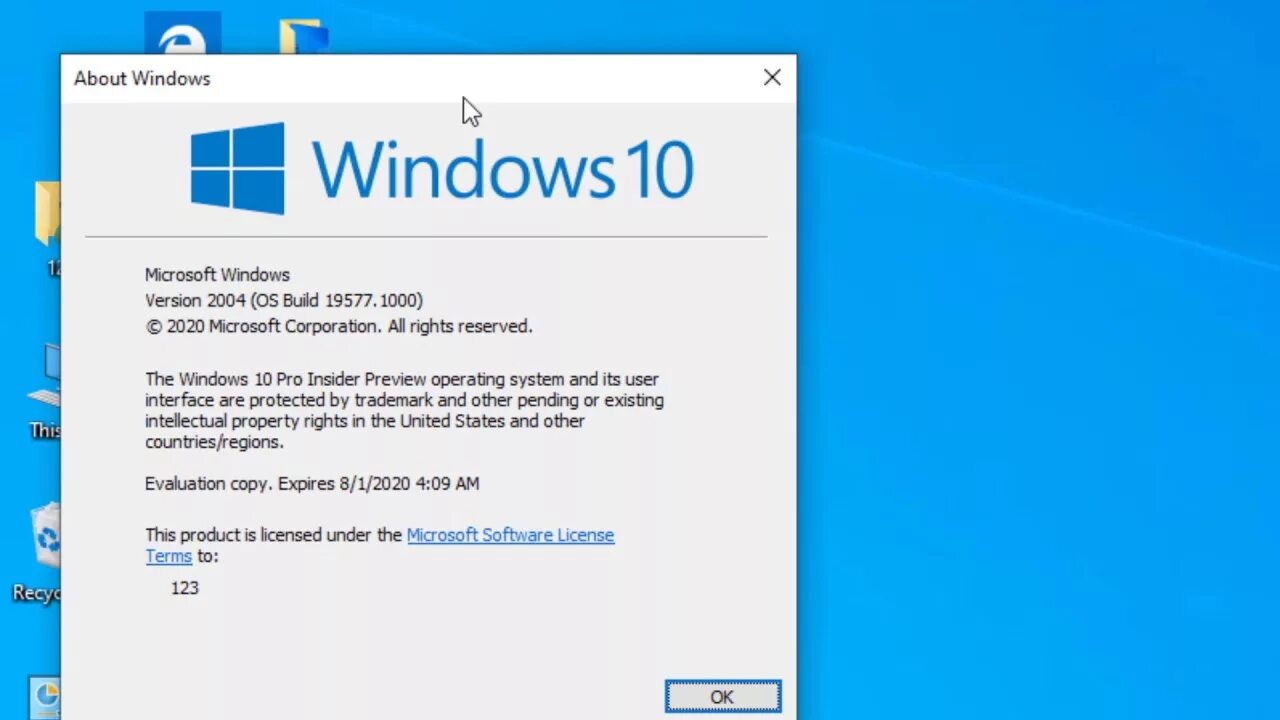Viewport: 1280px width, 720px height.
Task: Select the This PC desktop icon
Action: point(46,393)
